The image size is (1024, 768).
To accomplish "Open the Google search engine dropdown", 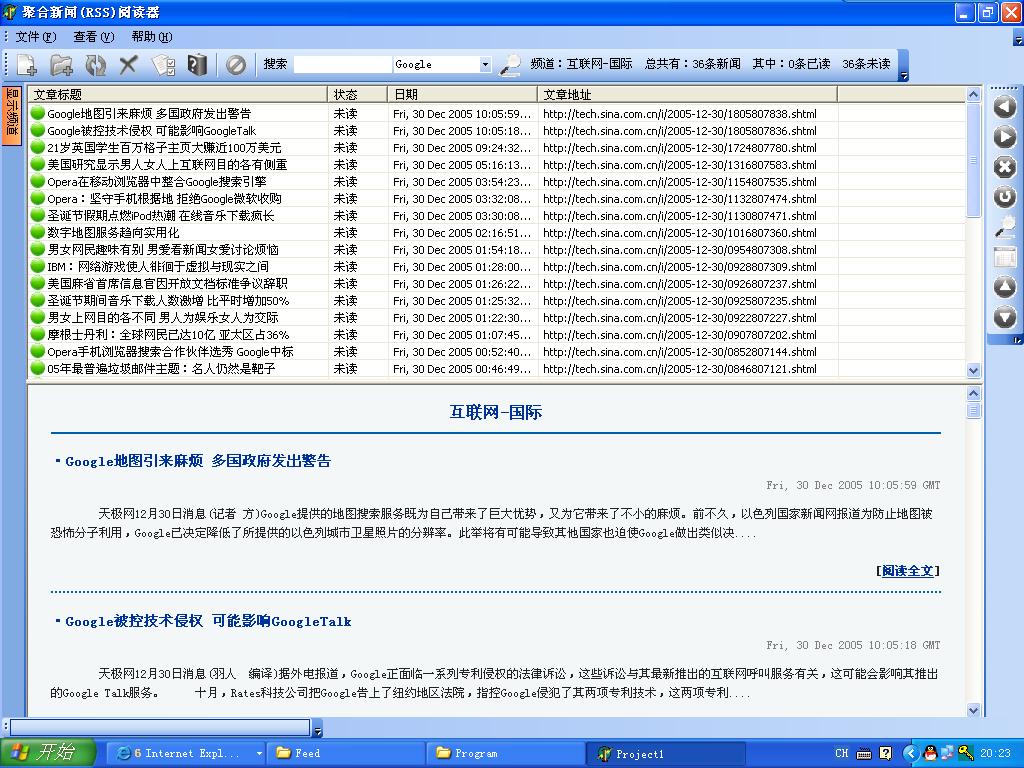I will (x=485, y=65).
